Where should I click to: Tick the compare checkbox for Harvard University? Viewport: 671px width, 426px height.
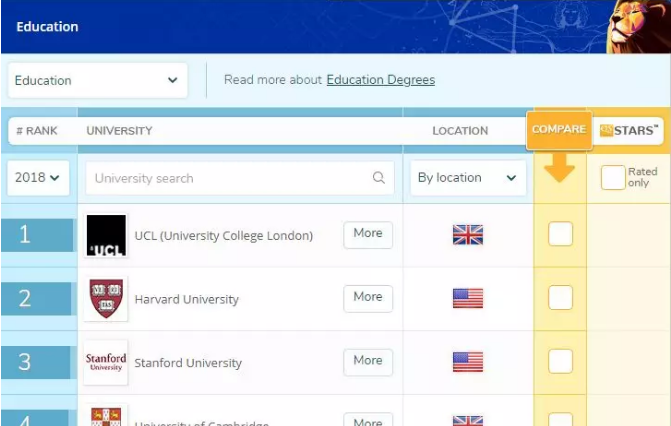560,298
